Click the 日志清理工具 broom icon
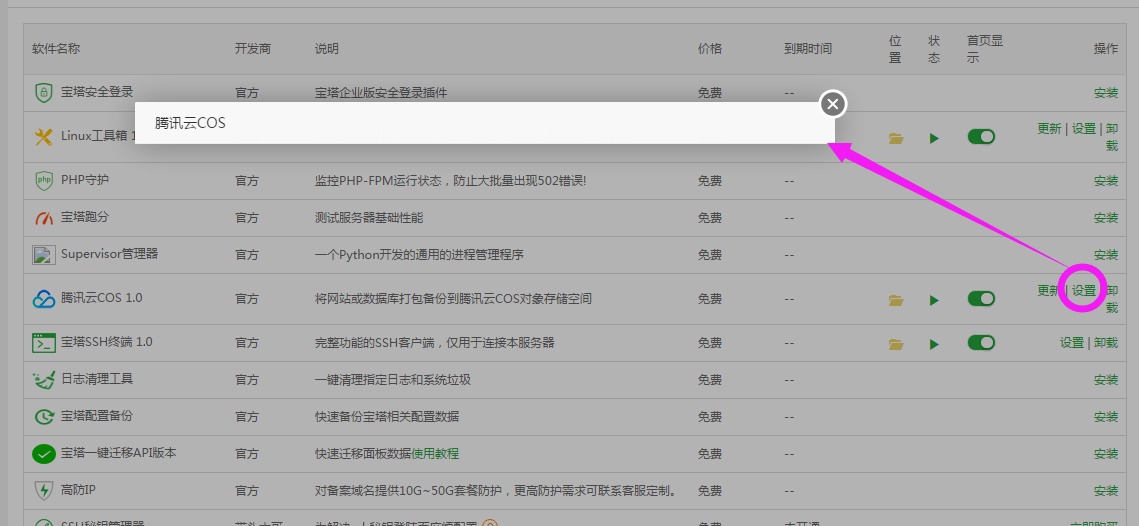This screenshot has height=526, width=1139. point(44,379)
